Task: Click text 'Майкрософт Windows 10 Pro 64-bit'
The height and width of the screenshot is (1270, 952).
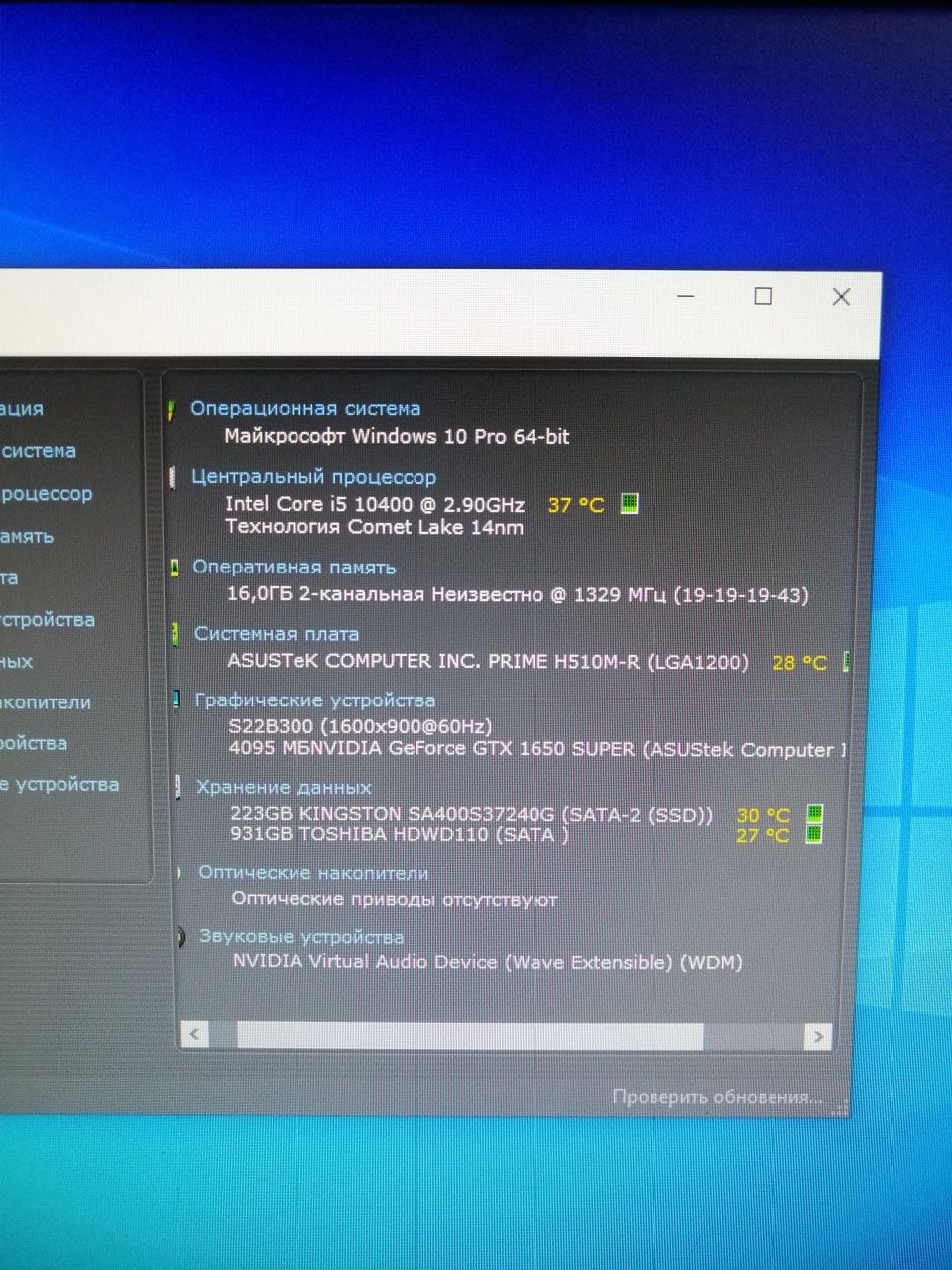Action: [x=397, y=436]
